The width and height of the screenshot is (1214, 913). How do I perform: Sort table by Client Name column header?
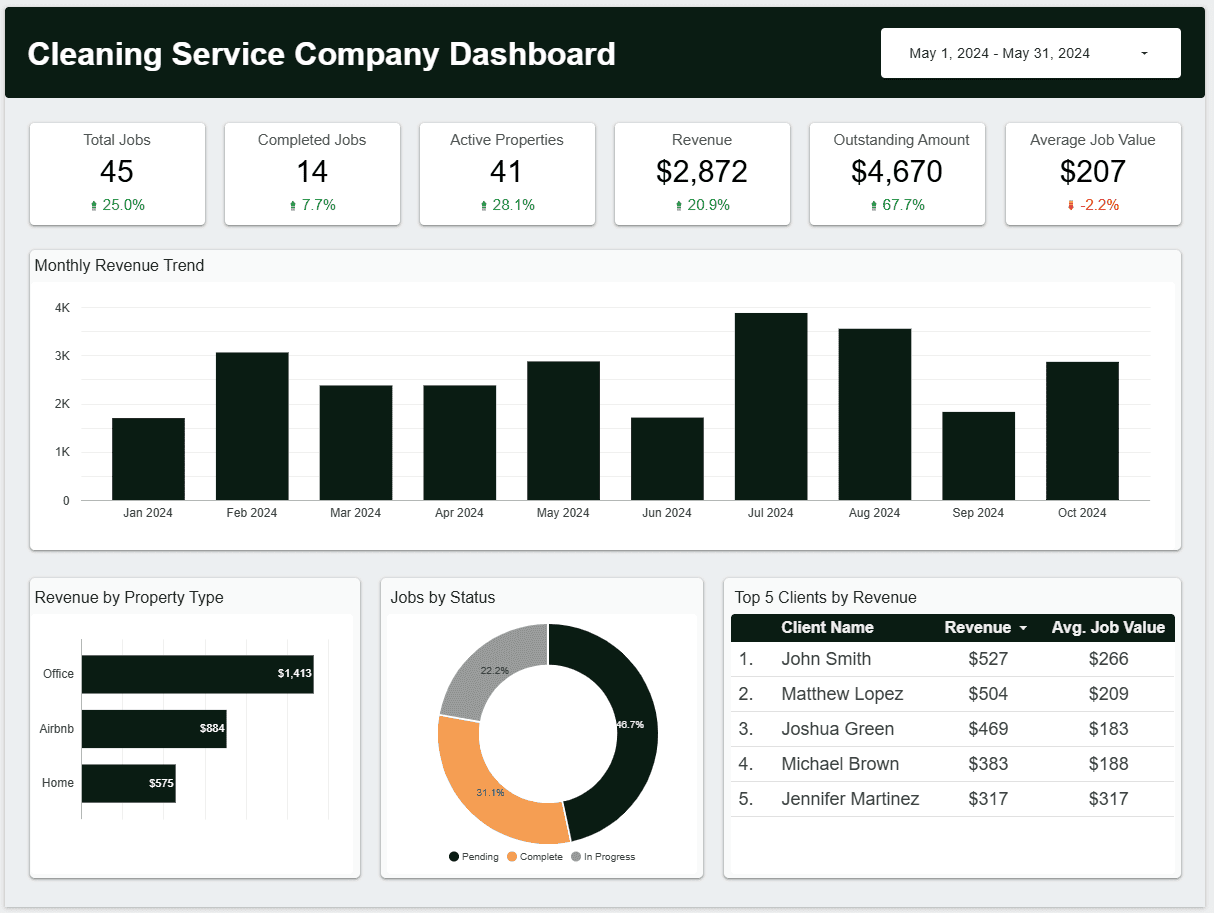[827, 628]
